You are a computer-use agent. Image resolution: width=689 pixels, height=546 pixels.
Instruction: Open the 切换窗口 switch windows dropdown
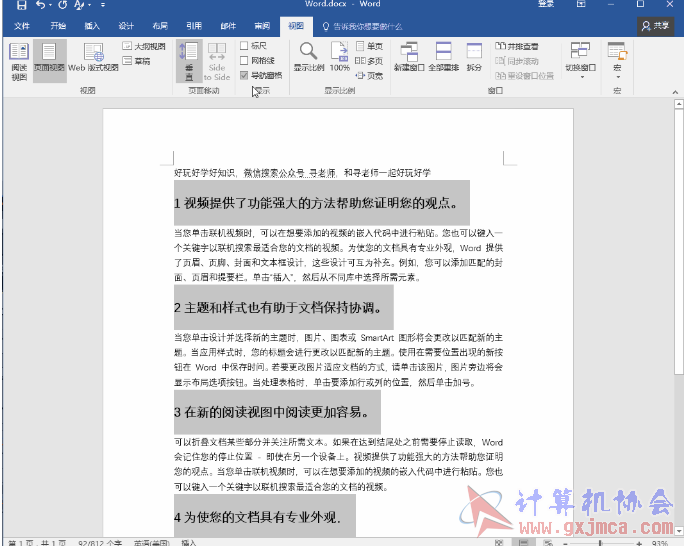click(580, 60)
